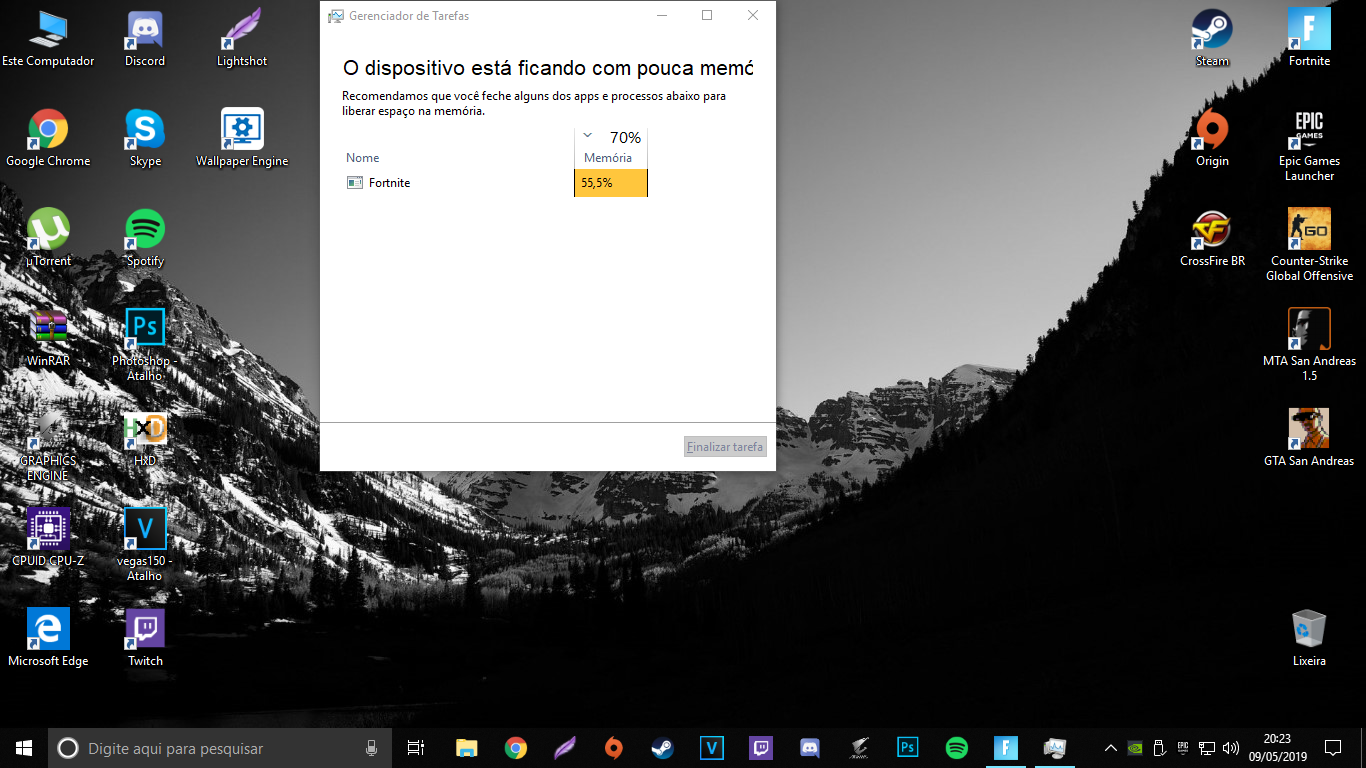Select the Steam desktop icon
Screen dimensions: 1366x768
[1212, 38]
